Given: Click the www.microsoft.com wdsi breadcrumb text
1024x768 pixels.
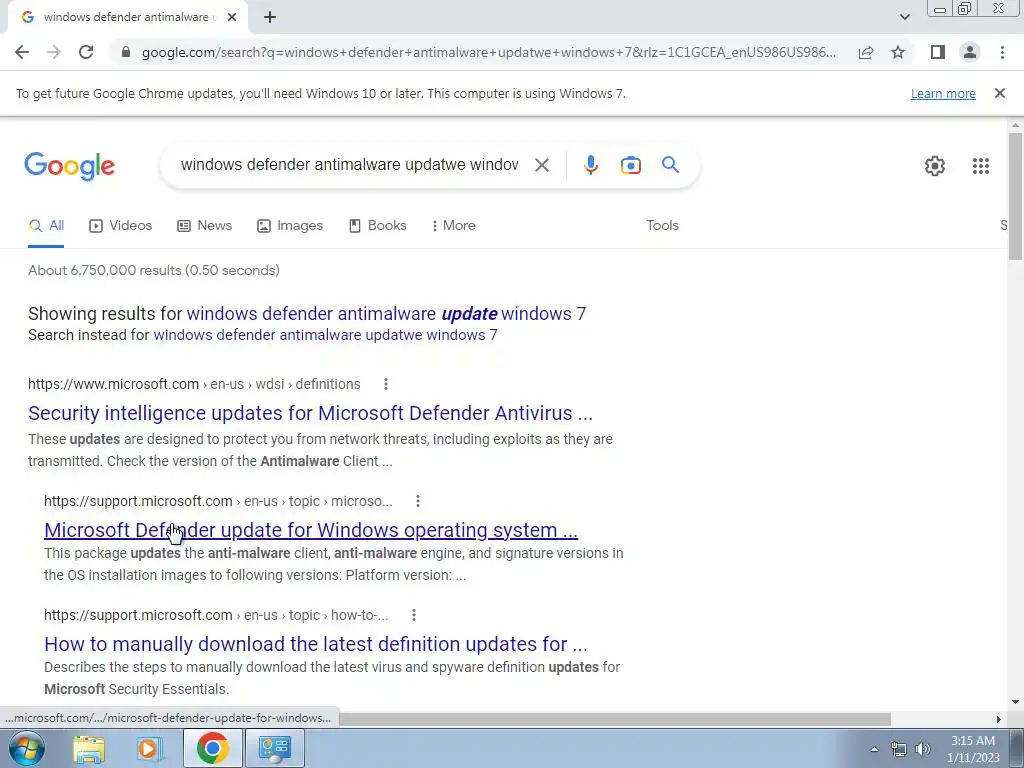Looking at the screenshot, I should pos(194,384).
